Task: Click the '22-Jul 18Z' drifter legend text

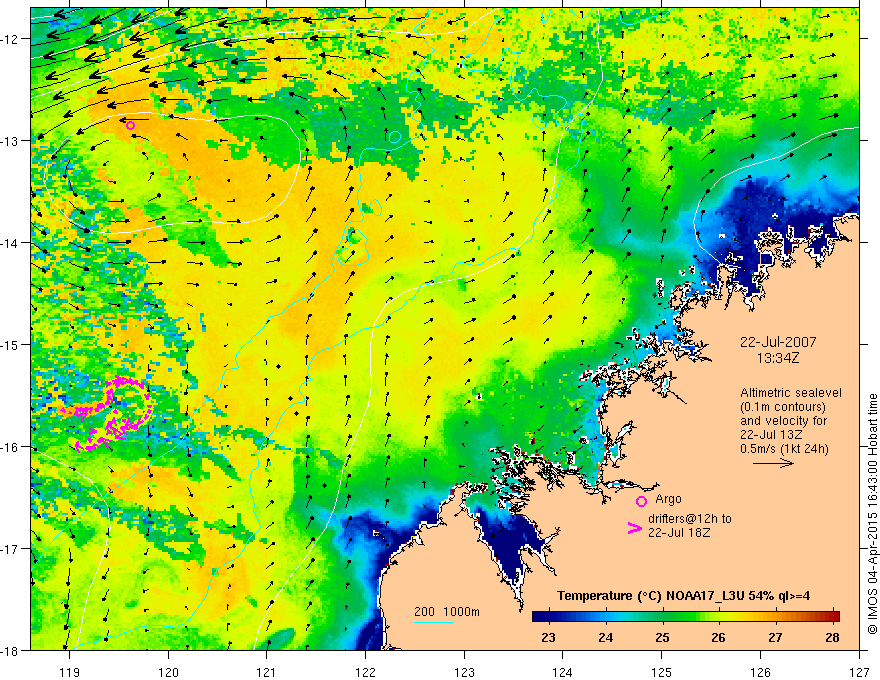Action: [679, 533]
